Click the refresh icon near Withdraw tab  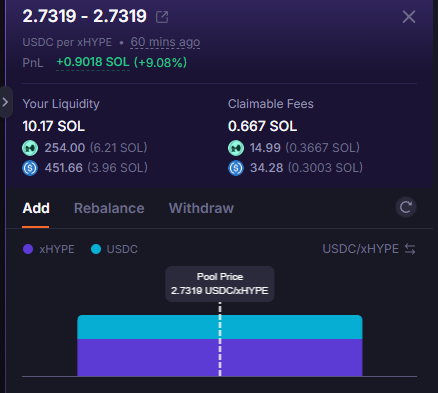coord(406,207)
